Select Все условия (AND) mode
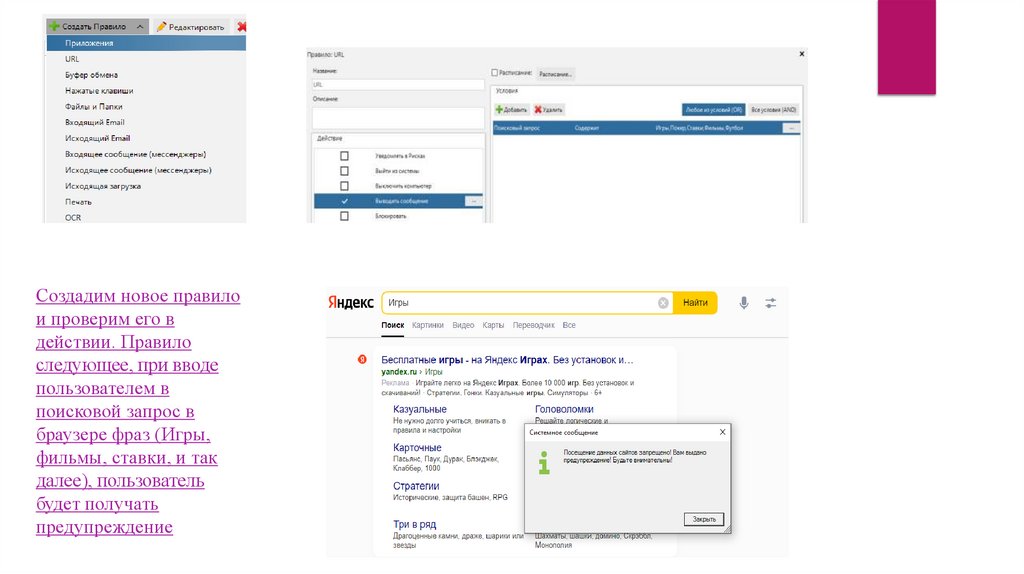The width and height of the screenshot is (1024, 574). coord(773,110)
